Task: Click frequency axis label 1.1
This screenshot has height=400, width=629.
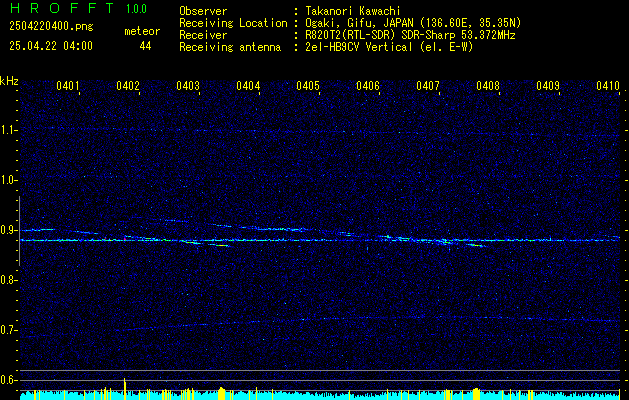Action: [9, 130]
